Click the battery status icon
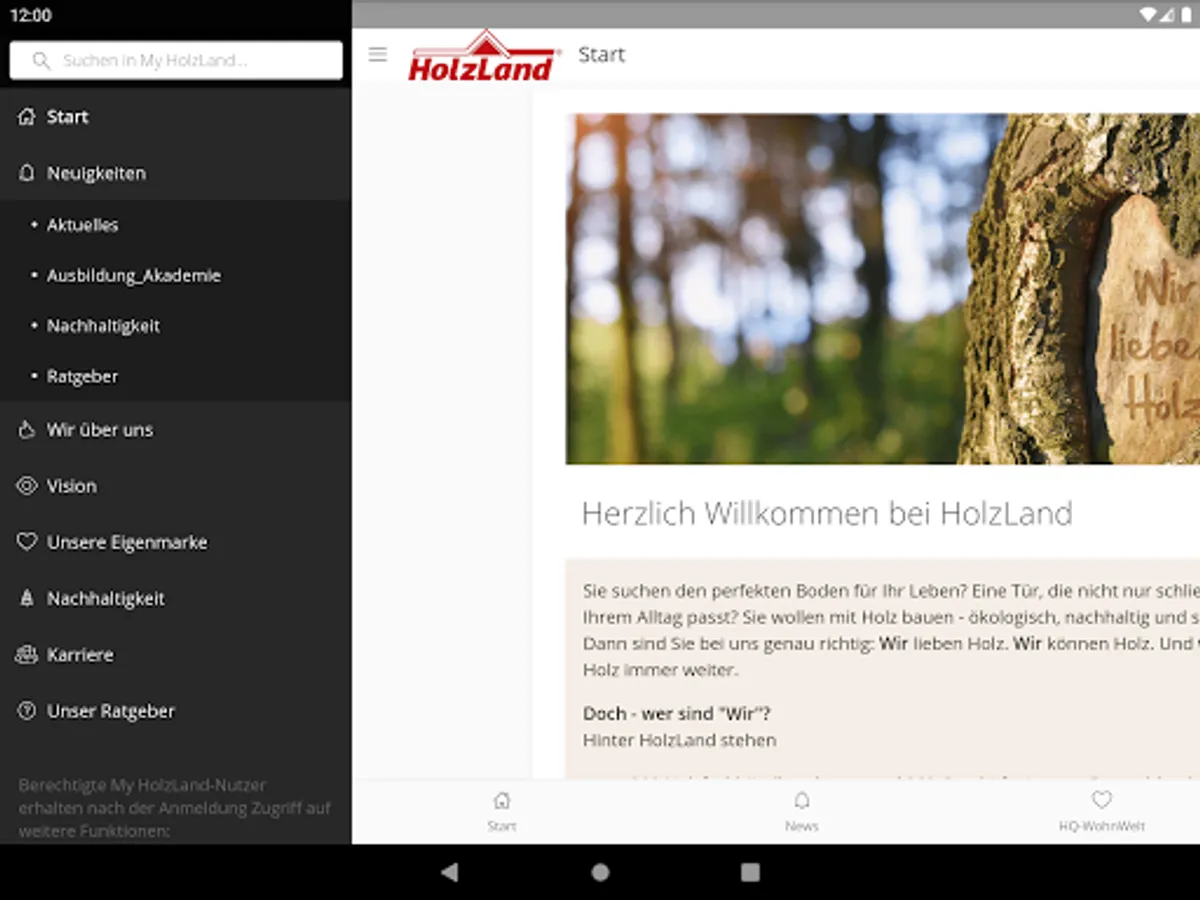This screenshot has height=900, width=1200. [1186, 15]
